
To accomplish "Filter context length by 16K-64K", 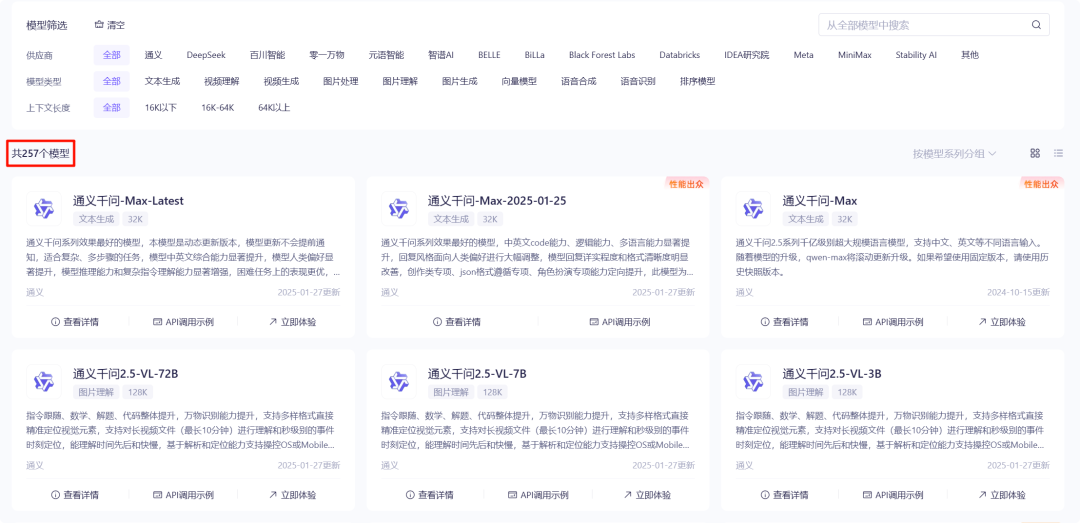I will click(x=218, y=107).
